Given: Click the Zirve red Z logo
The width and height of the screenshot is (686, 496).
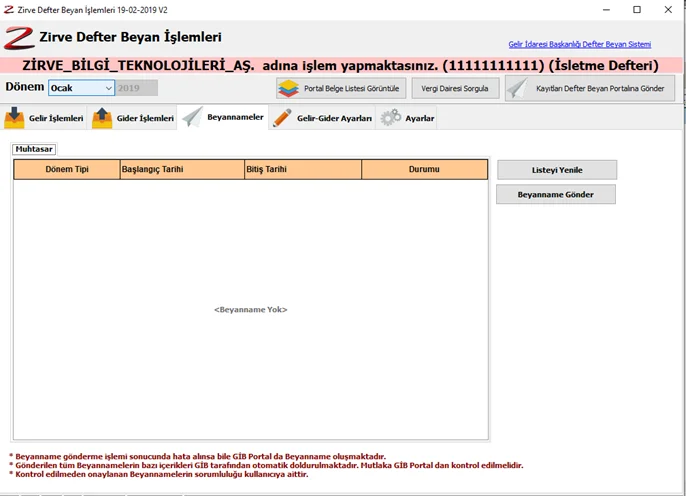Looking at the screenshot, I should pos(19,38).
